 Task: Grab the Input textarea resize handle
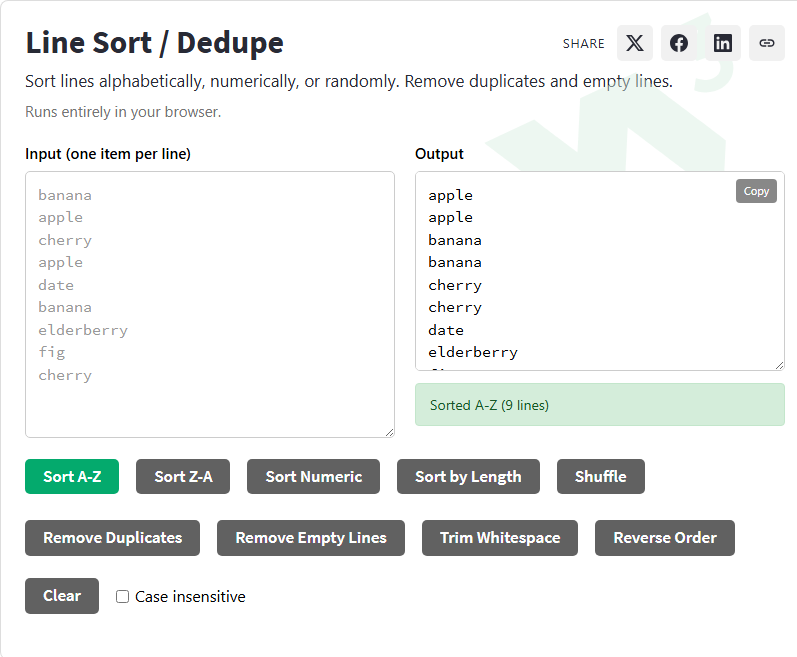click(389, 432)
